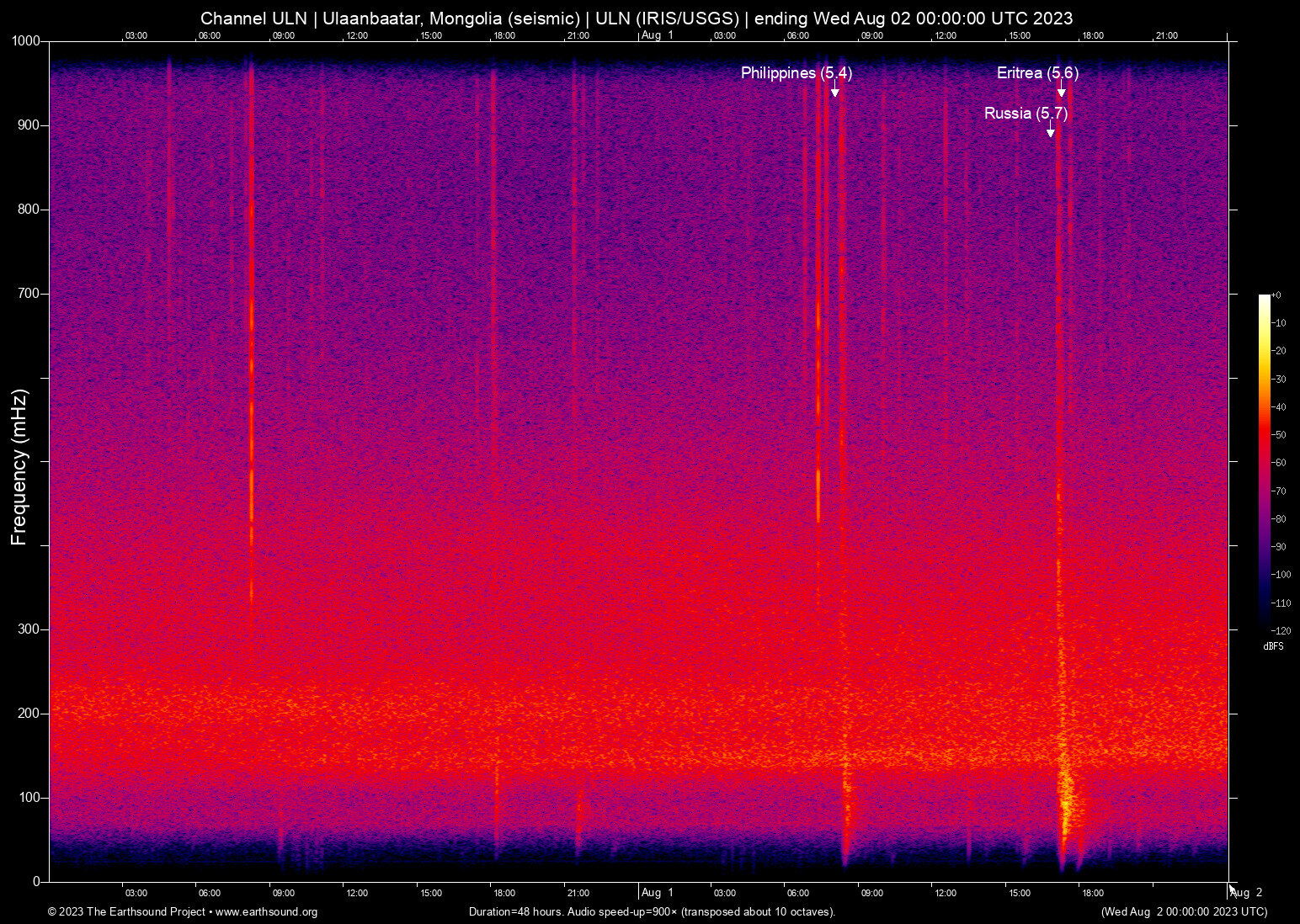This screenshot has width=1300, height=924.
Task: Click the arrow below the Eritrea annotation
Action: click(x=1062, y=91)
